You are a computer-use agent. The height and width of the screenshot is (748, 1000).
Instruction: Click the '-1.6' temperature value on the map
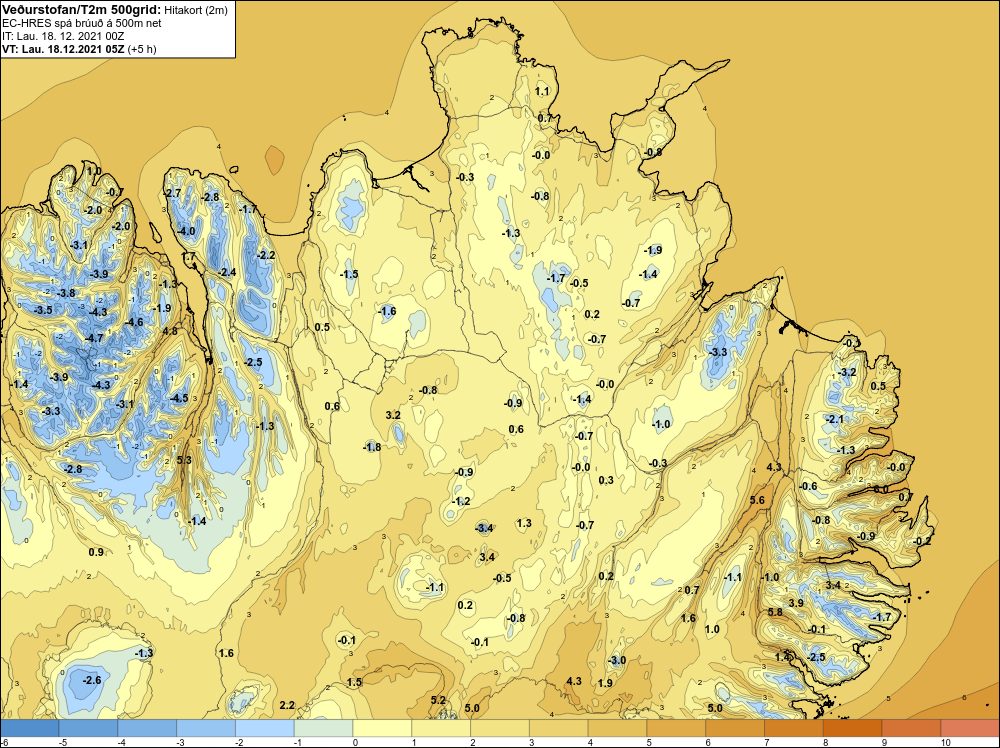387,311
